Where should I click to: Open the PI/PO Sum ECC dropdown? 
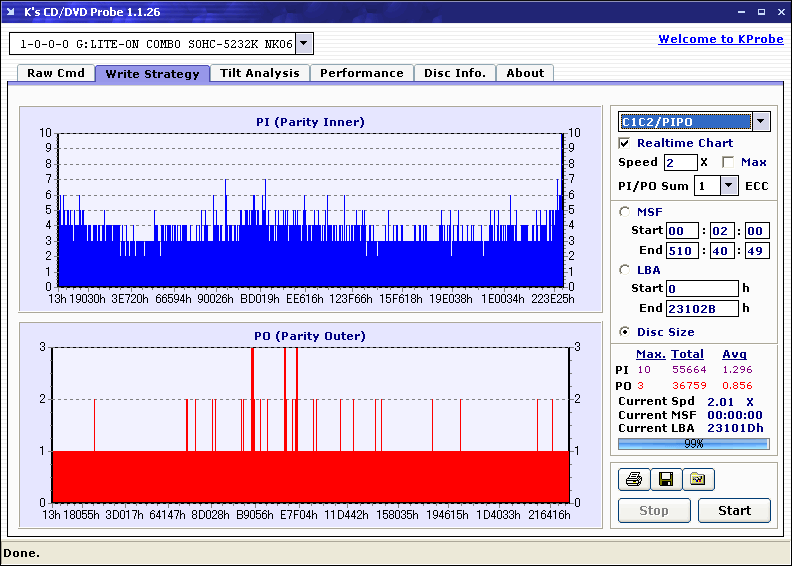[728, 185]
